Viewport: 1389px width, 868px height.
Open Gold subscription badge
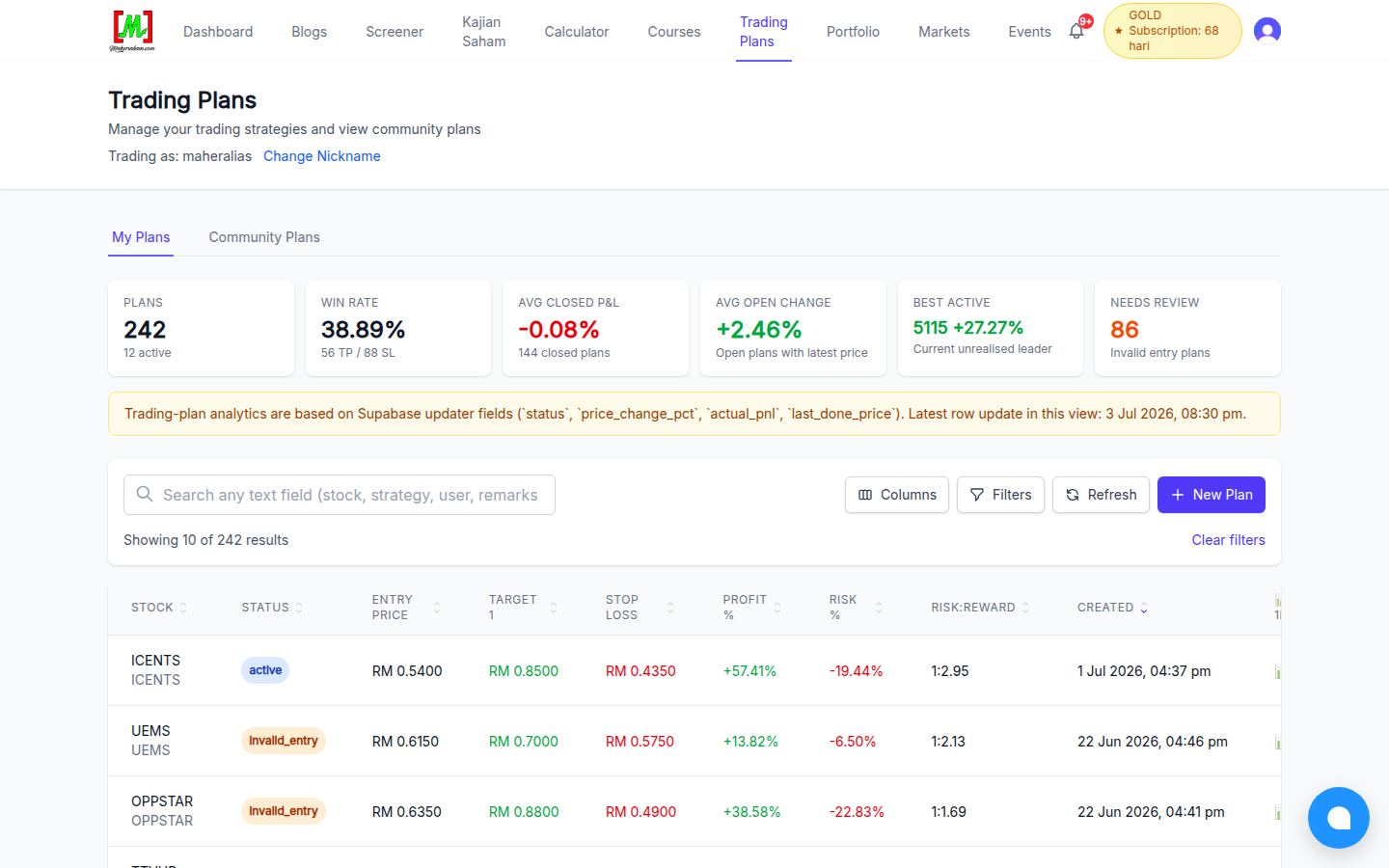[1172, 31]
